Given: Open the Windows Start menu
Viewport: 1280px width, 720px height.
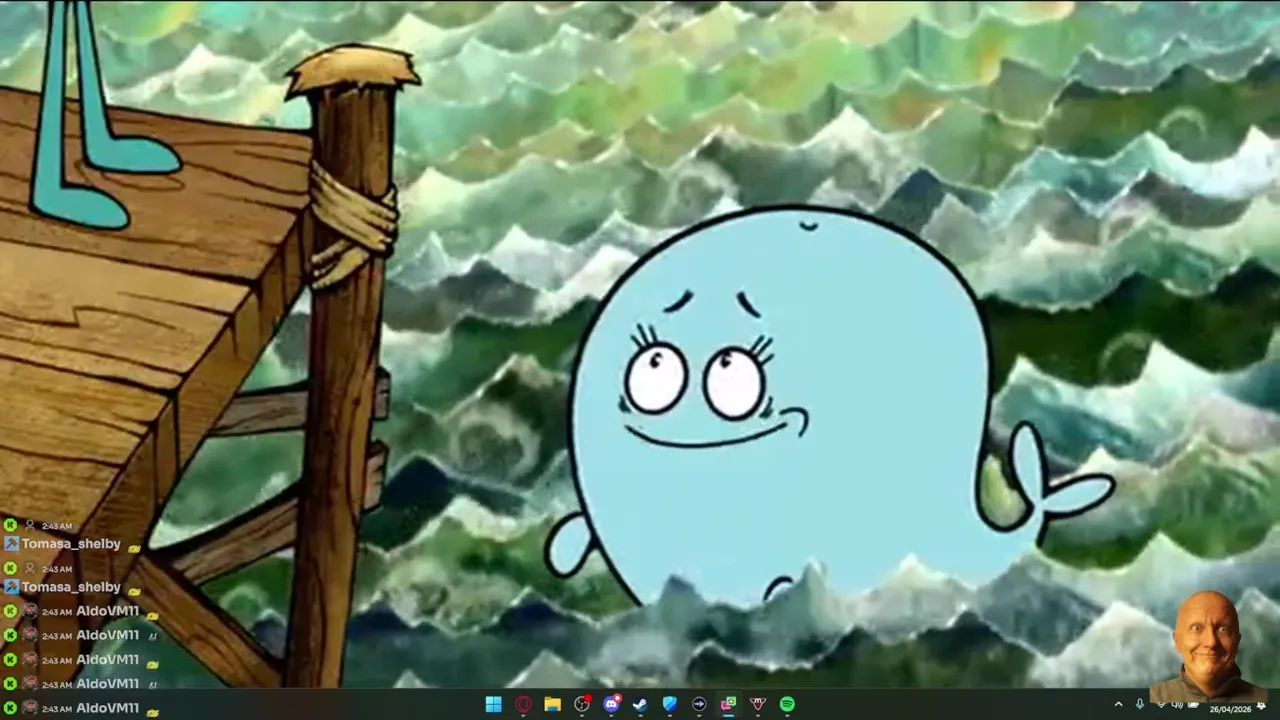Looking at the screenshot, I should (x=493, y=704).
